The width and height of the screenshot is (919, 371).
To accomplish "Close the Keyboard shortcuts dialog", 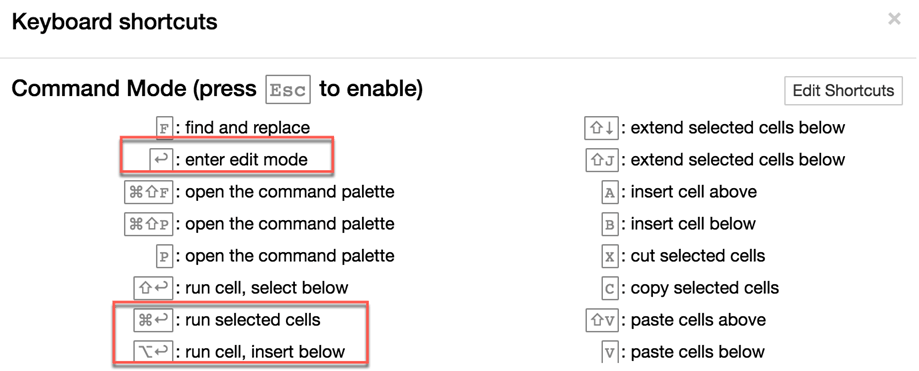I will [894, 19].
